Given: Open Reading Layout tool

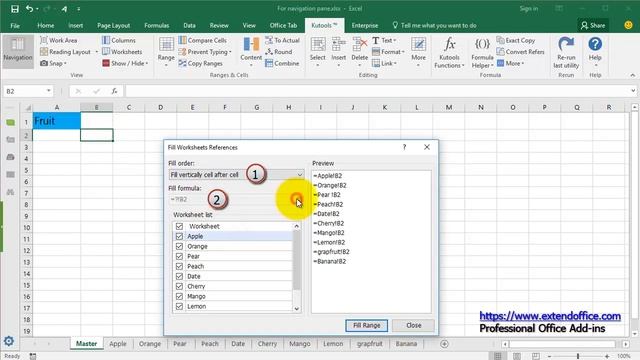Looking at the screenshot, I should tap(65, 52).
